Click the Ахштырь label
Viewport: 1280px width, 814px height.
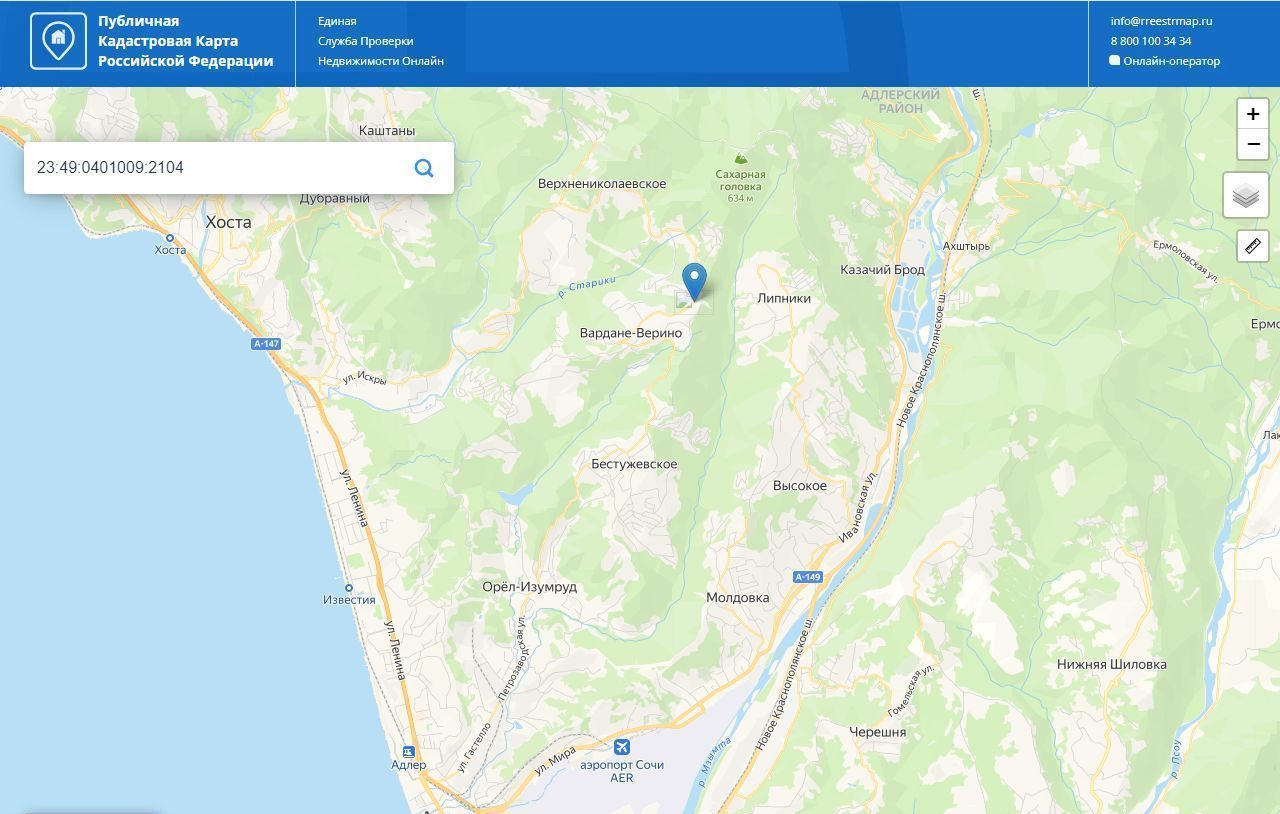[x=966, y=246]
